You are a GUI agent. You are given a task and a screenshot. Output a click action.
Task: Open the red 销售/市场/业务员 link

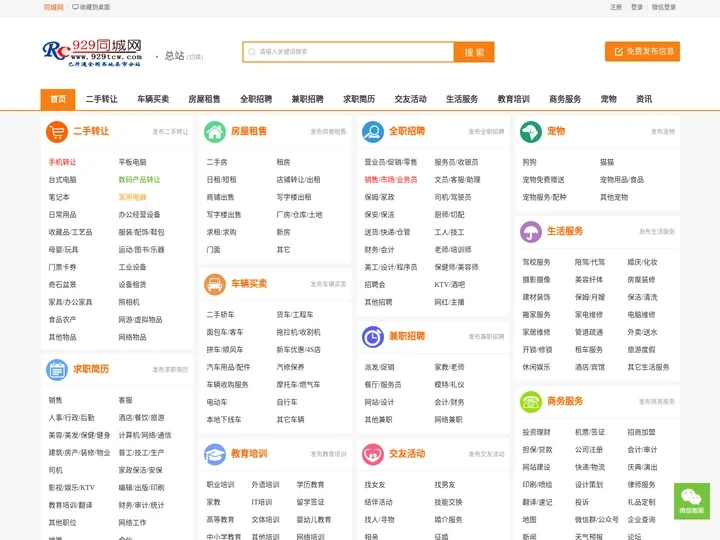[391, 180]
